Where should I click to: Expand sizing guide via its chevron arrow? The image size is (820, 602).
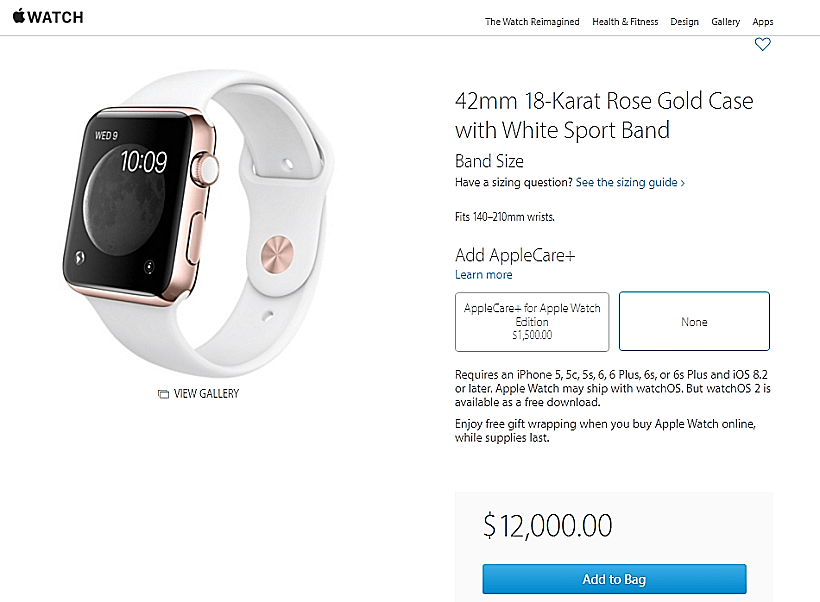(683, 183)
